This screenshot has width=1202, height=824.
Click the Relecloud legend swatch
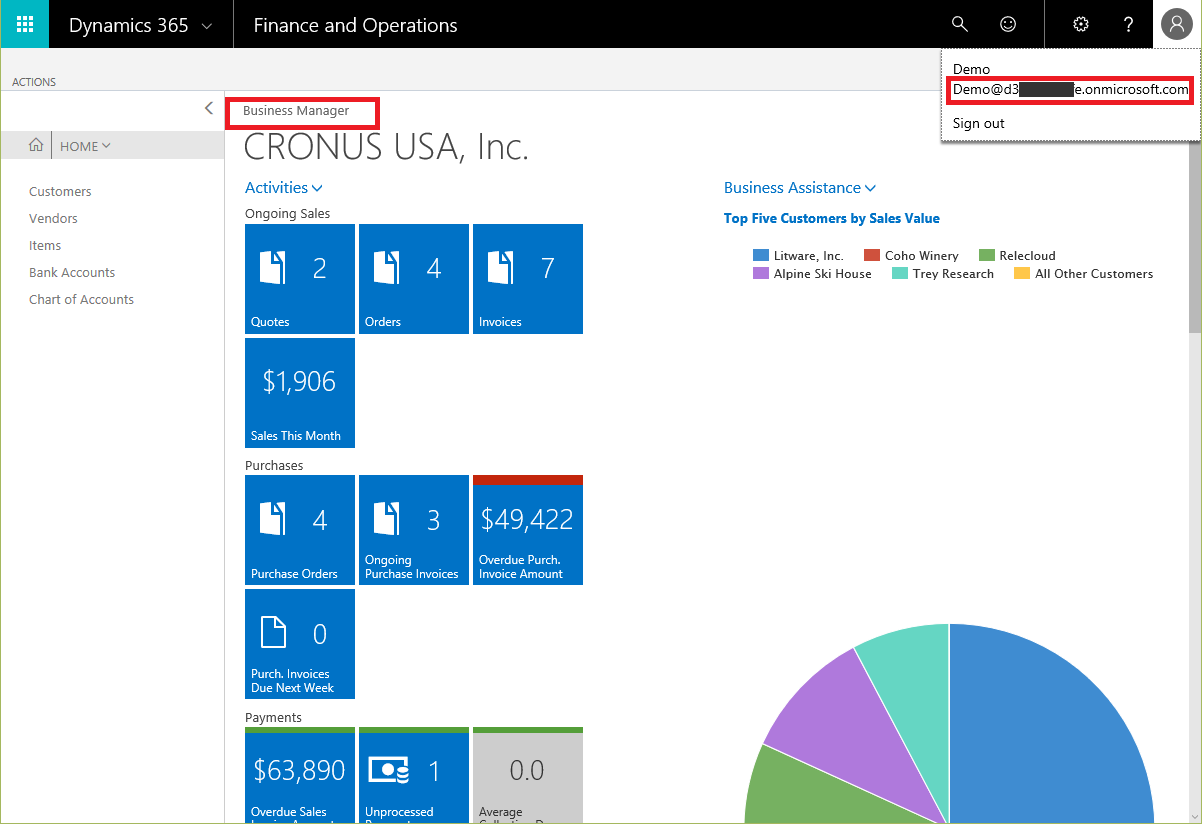pyautogui.click(x=987, y=256)
